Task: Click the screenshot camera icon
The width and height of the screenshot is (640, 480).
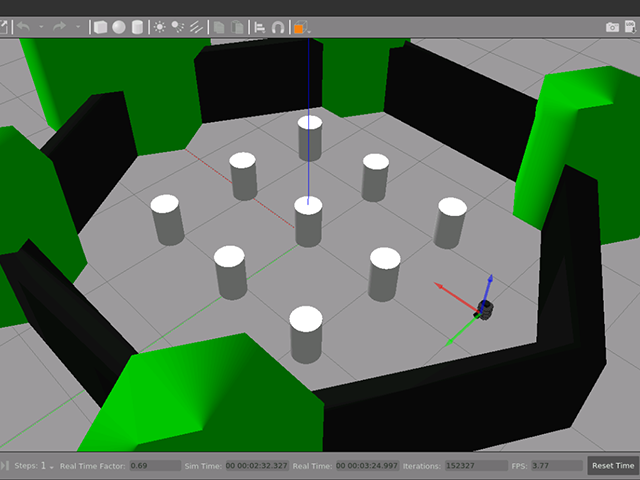Action: click(x=612, y=27)
